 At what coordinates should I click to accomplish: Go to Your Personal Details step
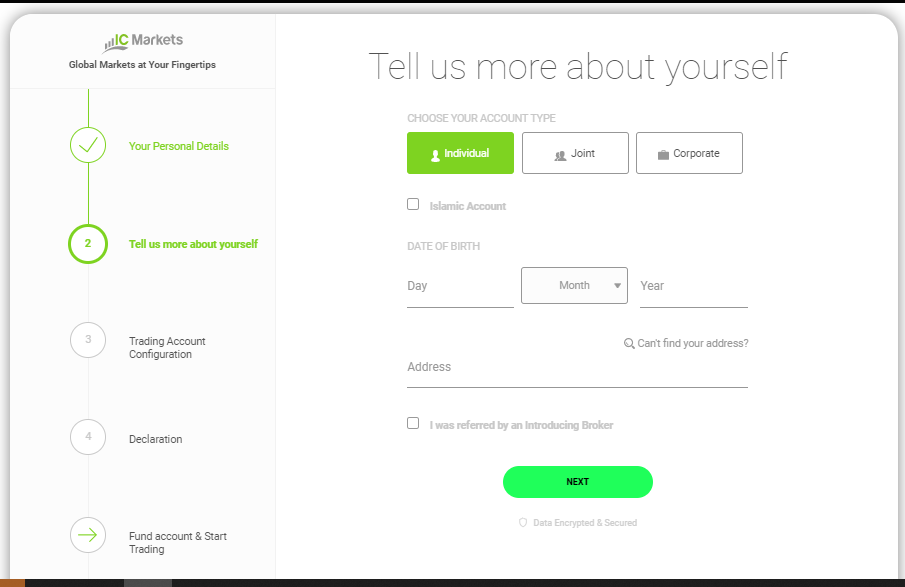pos(178,146)
